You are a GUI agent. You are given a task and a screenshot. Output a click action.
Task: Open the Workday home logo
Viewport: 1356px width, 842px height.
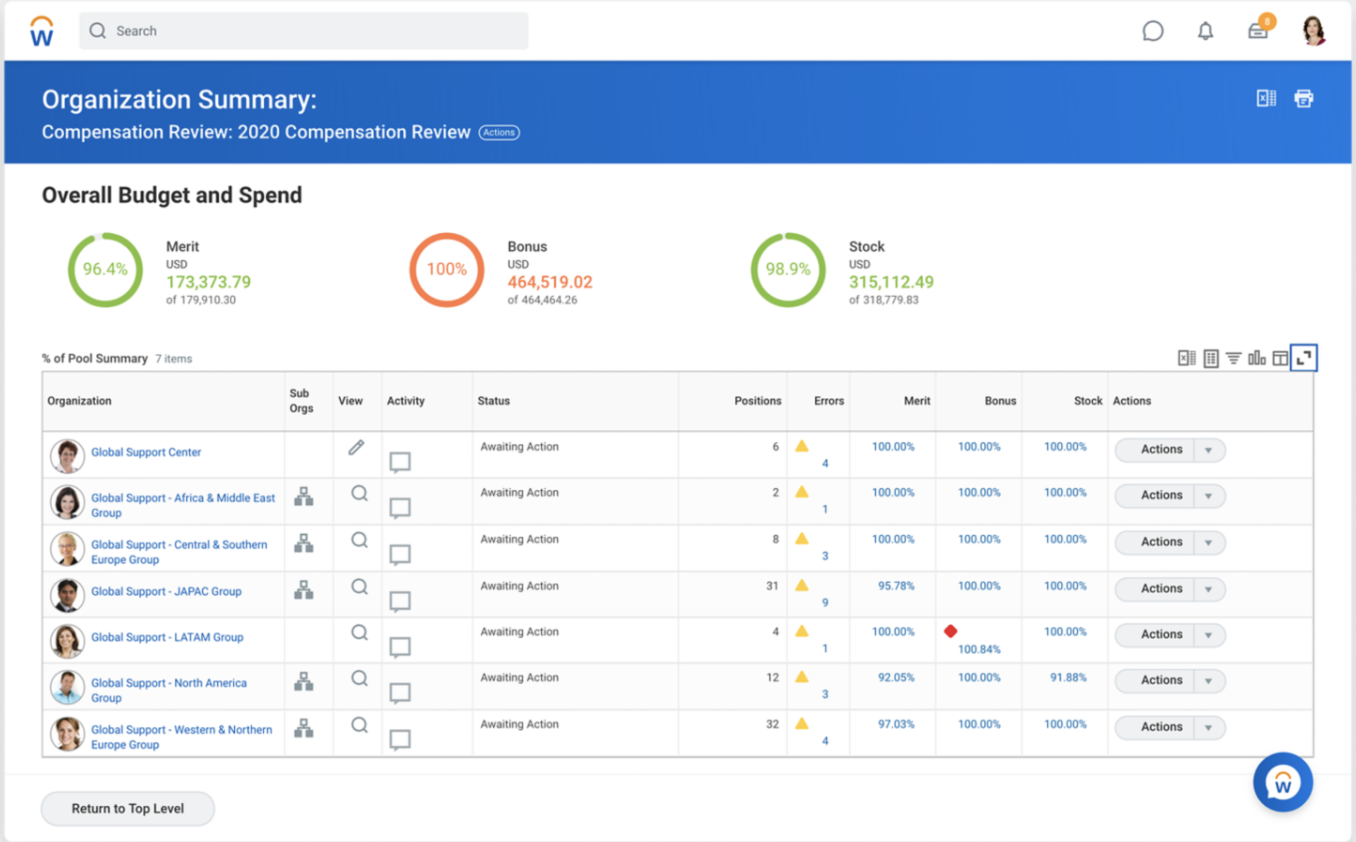pyautogui.click(x=41, y=31)
